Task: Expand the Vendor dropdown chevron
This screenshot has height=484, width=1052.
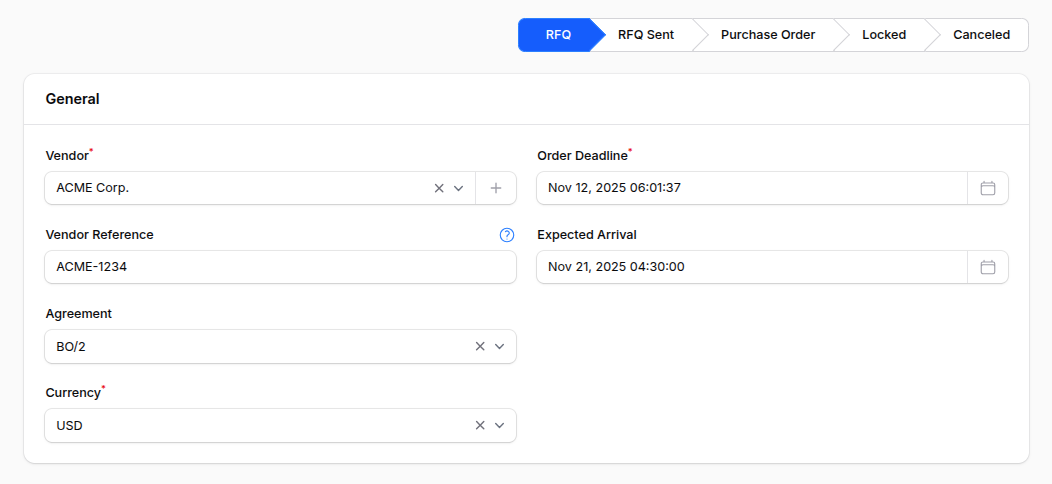Action: click(x=459, y=188)
